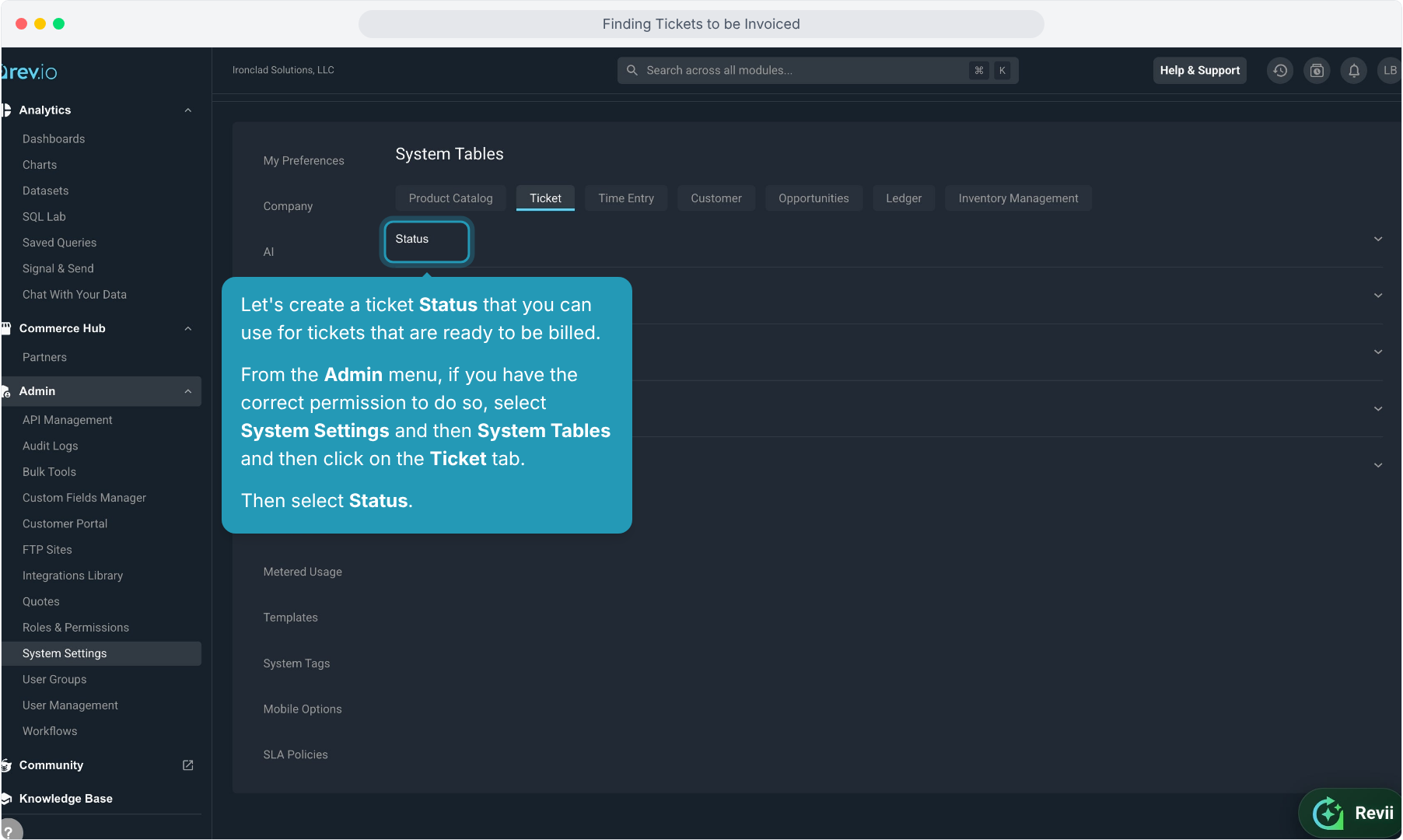The image size is (1403, 840).
Task: Open API Management page
Action: 68,420
